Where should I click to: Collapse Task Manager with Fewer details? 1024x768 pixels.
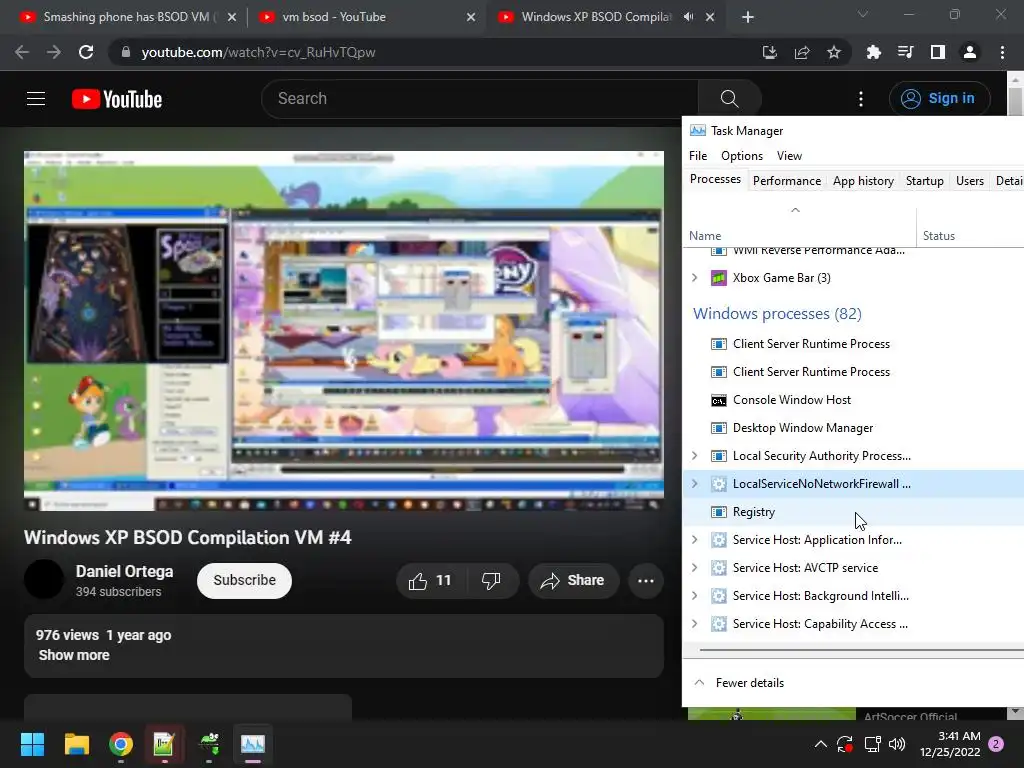coord(739,682)
